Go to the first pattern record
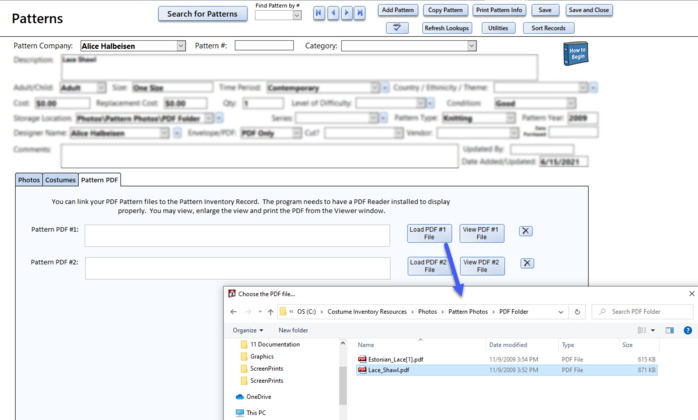698x420 pixels. tap(319, 13)
